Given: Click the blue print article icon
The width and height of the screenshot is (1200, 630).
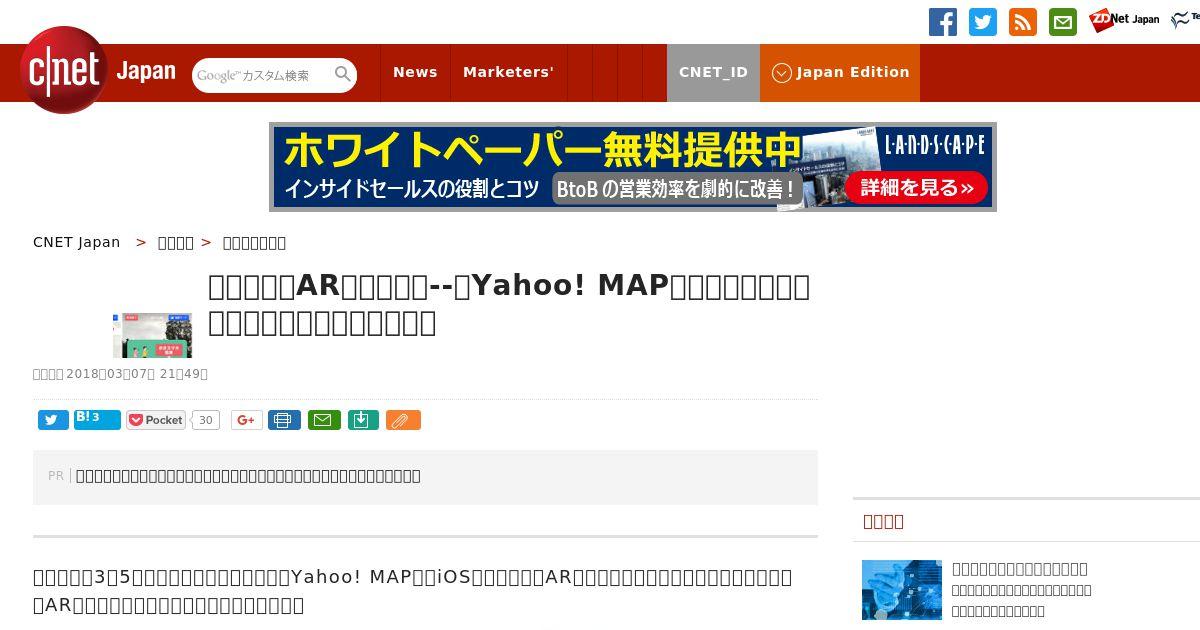Looking at the screenshot, I should pyautogui.click(x=284, y=420).
